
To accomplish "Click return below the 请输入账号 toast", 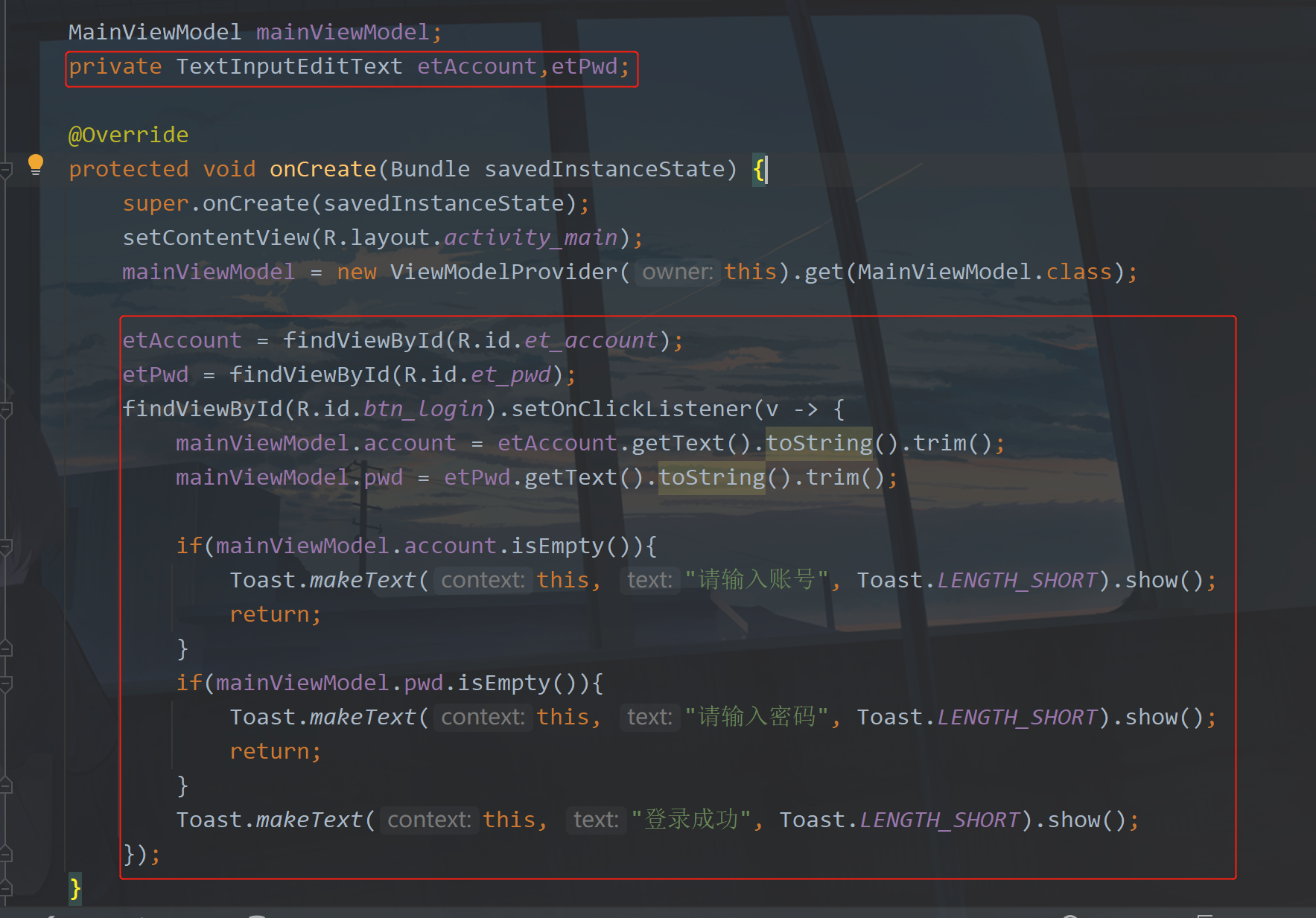I will tap(270, 614).
